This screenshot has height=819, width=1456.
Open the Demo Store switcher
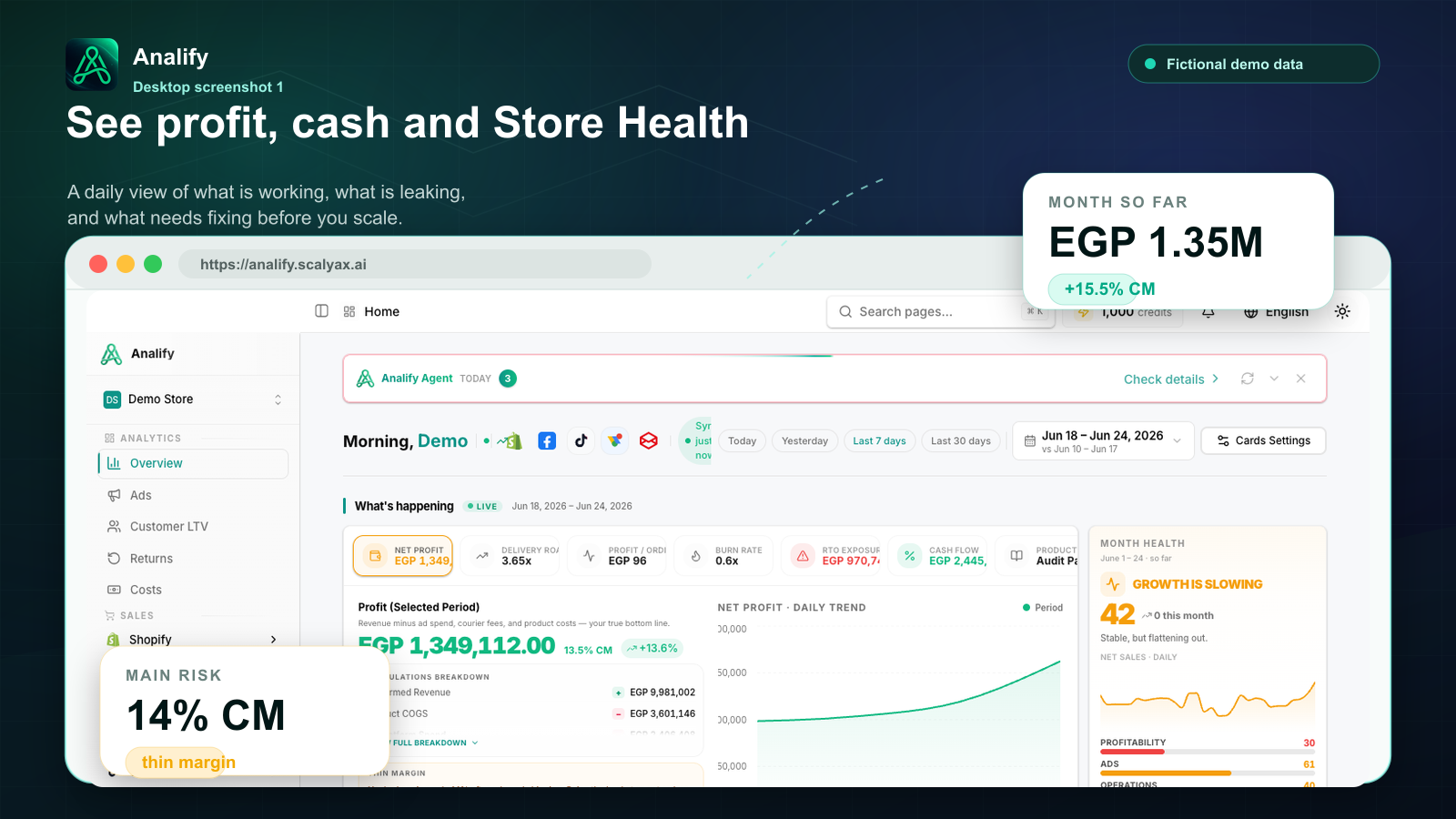pyautogui.click(x=193, y=399)
